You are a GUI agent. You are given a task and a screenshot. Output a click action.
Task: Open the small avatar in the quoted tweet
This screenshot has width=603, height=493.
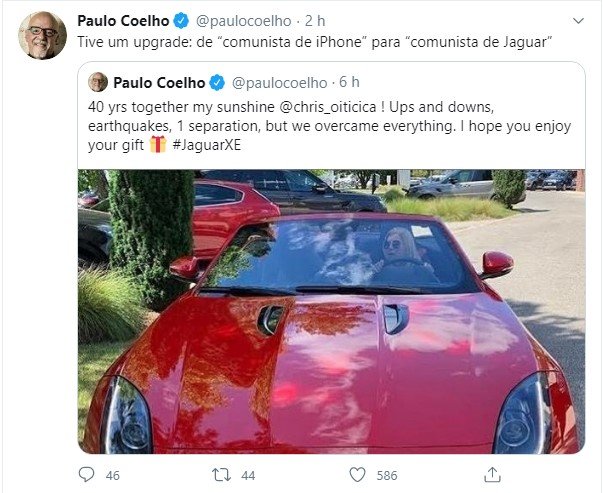pos(98,82)
